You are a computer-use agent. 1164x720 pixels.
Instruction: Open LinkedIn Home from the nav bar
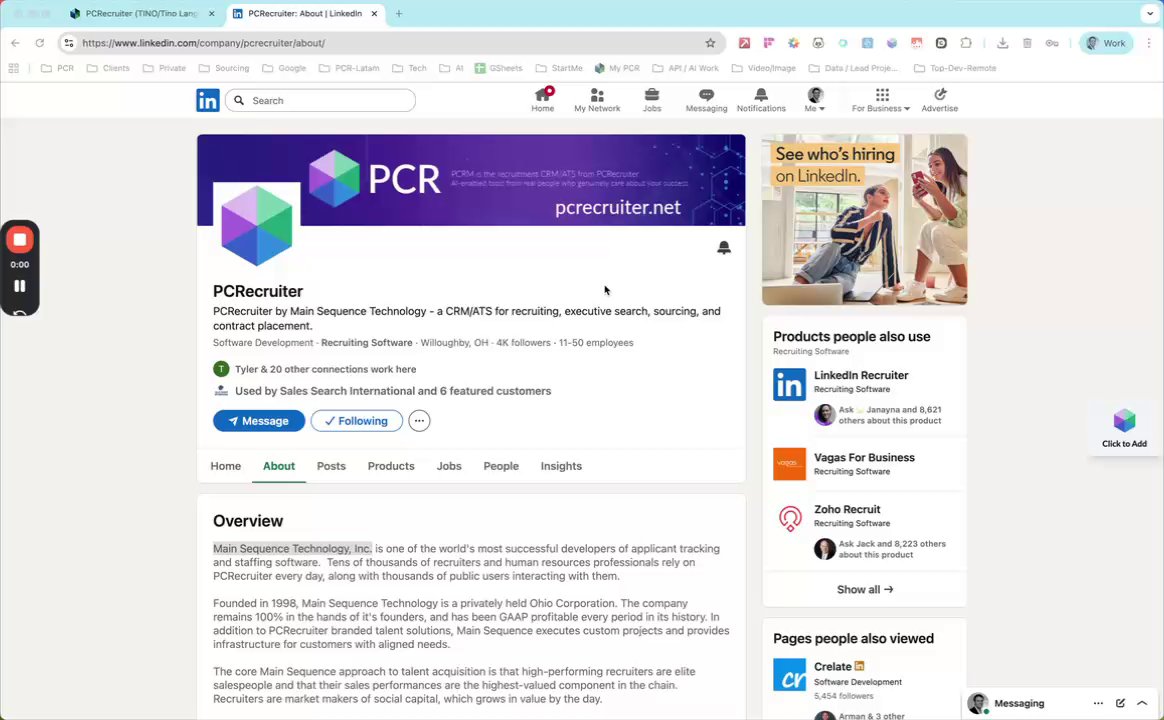(543, 99)
